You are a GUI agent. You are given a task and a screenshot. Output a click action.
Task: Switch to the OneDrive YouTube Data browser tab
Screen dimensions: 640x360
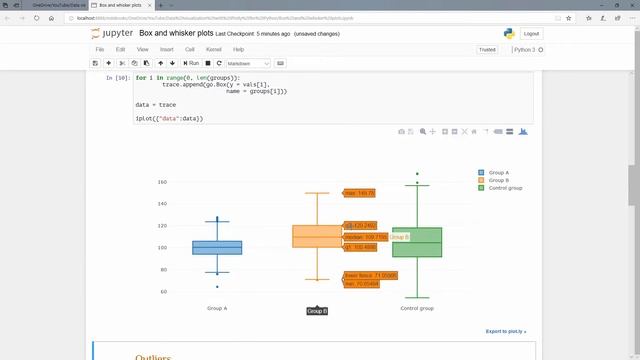[x=58, y=5]
